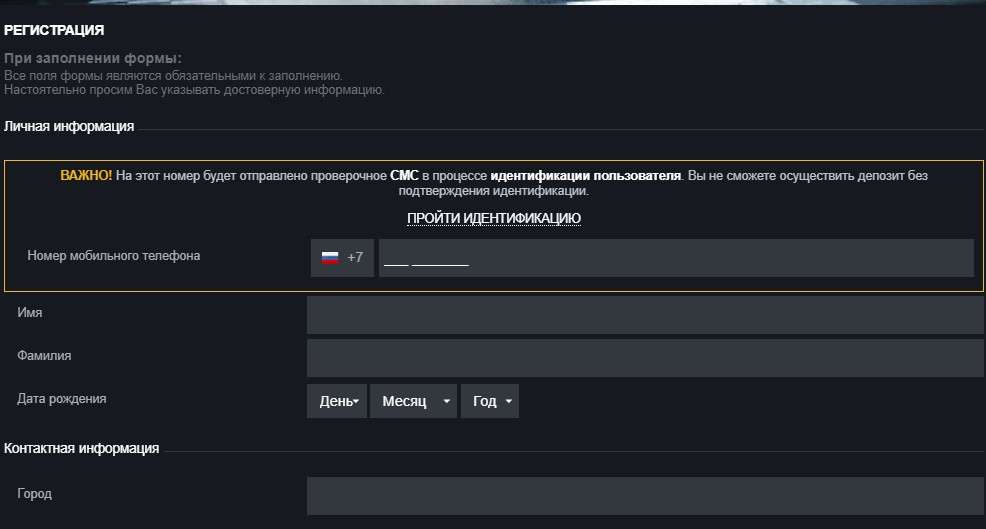The image size is (986, 529).
Task: Expand the День birth date dropdown
Action: (x=337, y=401)
